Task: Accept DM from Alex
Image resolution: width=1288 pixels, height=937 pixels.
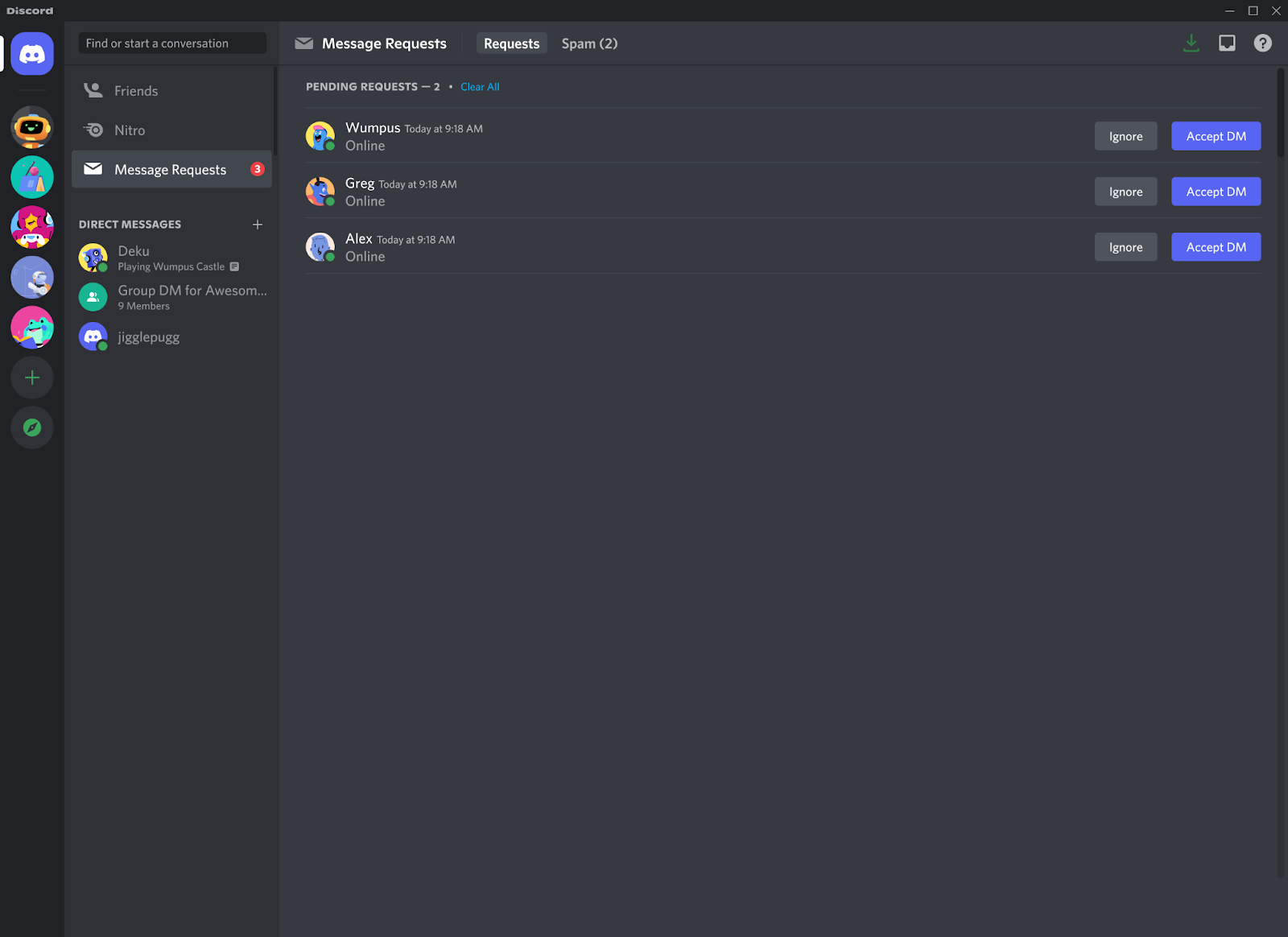Action: [1216, 247]
